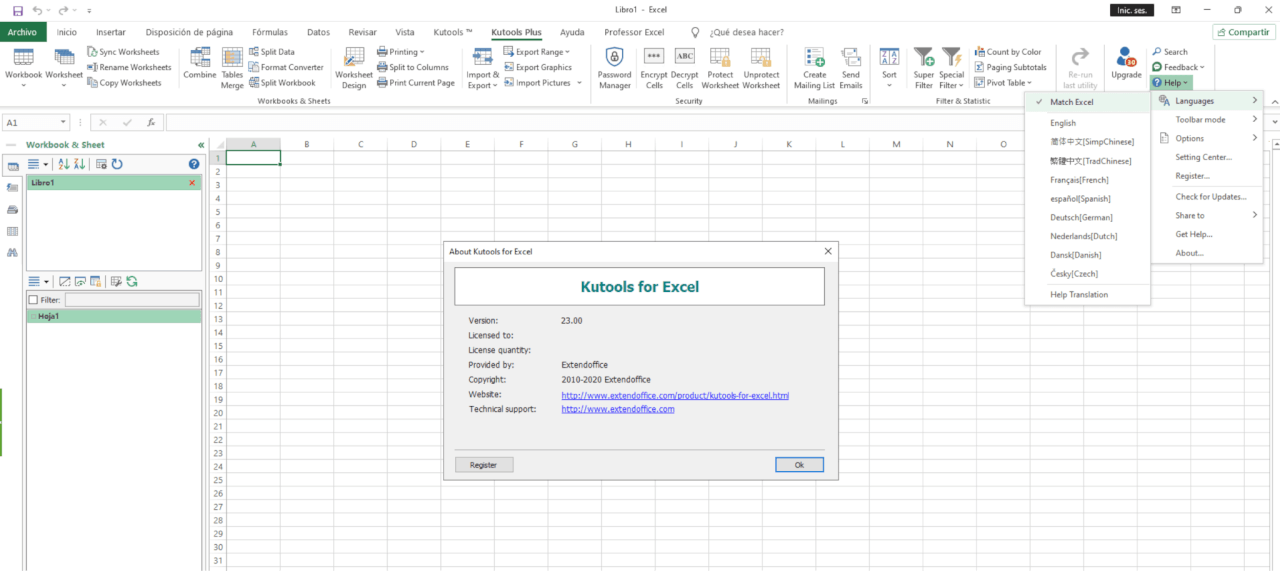Click Count by Color
This screenshot has height=571, width=1280.
coord(1008,52)
